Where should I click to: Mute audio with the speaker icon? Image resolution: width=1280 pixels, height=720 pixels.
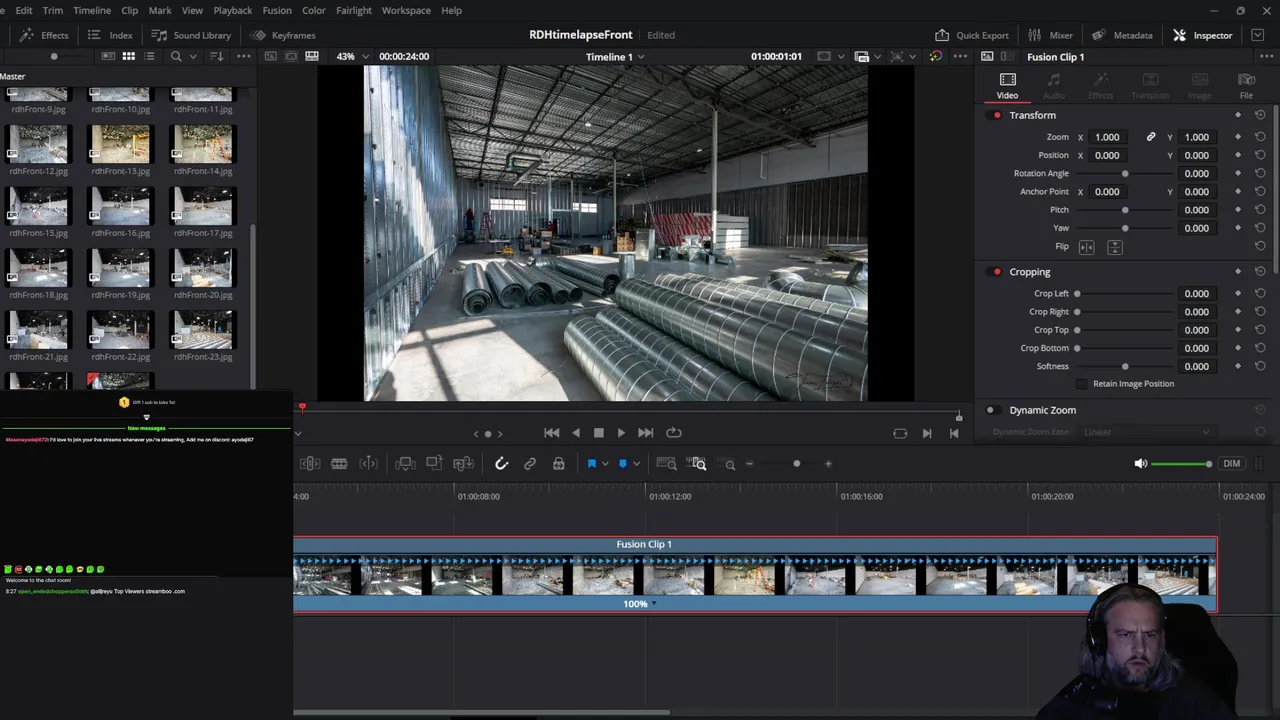point(1140,464)
